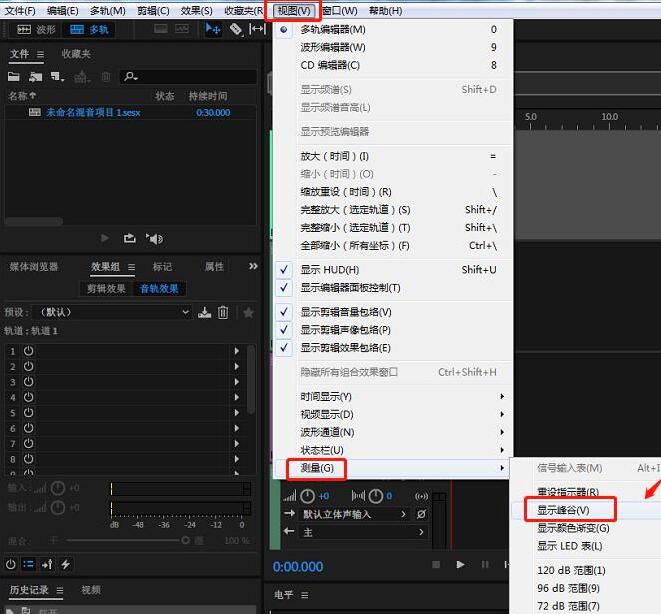Open preset dropdown （默认）

pyautogui.click(x=112, y=312)
